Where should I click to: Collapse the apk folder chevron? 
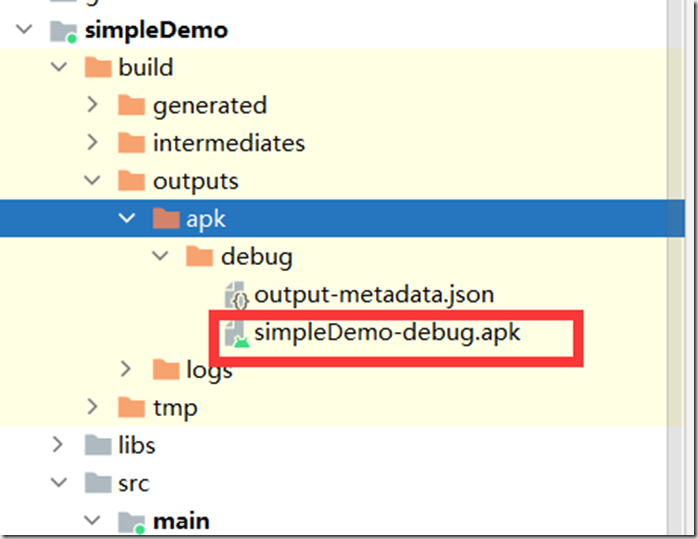point(126,219)
